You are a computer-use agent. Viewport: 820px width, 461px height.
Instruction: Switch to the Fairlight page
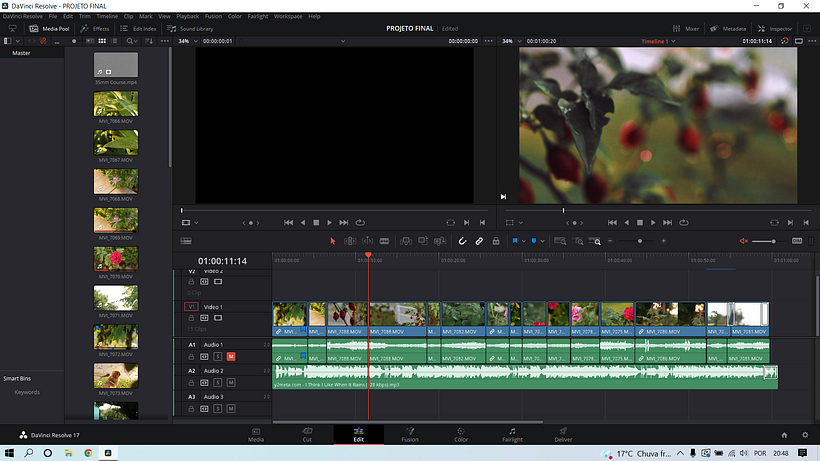(512, 435)
